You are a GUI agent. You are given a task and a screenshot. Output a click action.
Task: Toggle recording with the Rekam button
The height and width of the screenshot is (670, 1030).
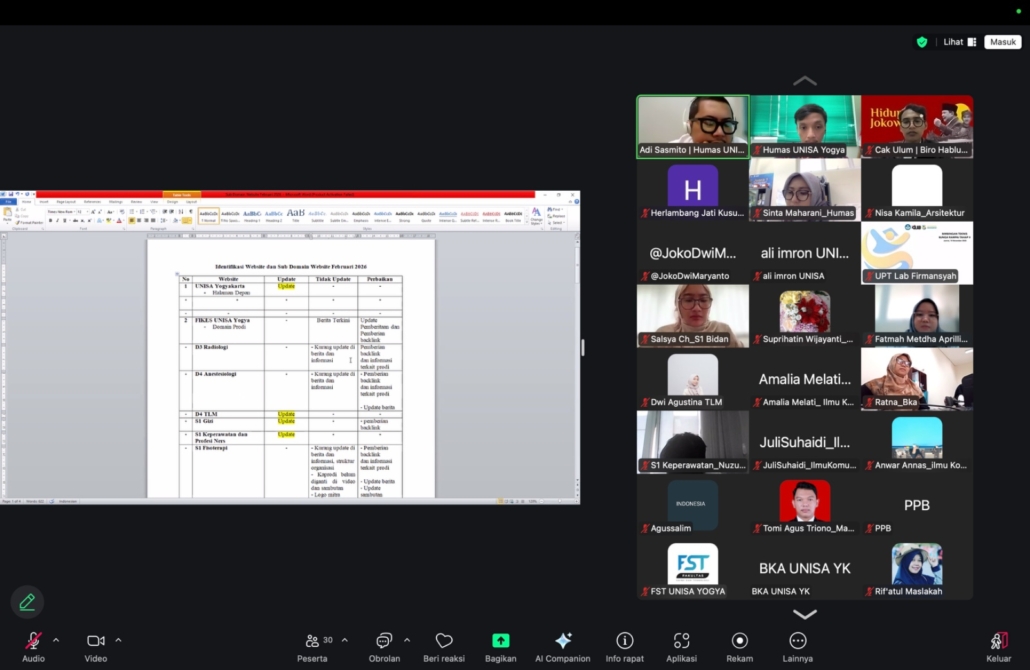[739, 641]
